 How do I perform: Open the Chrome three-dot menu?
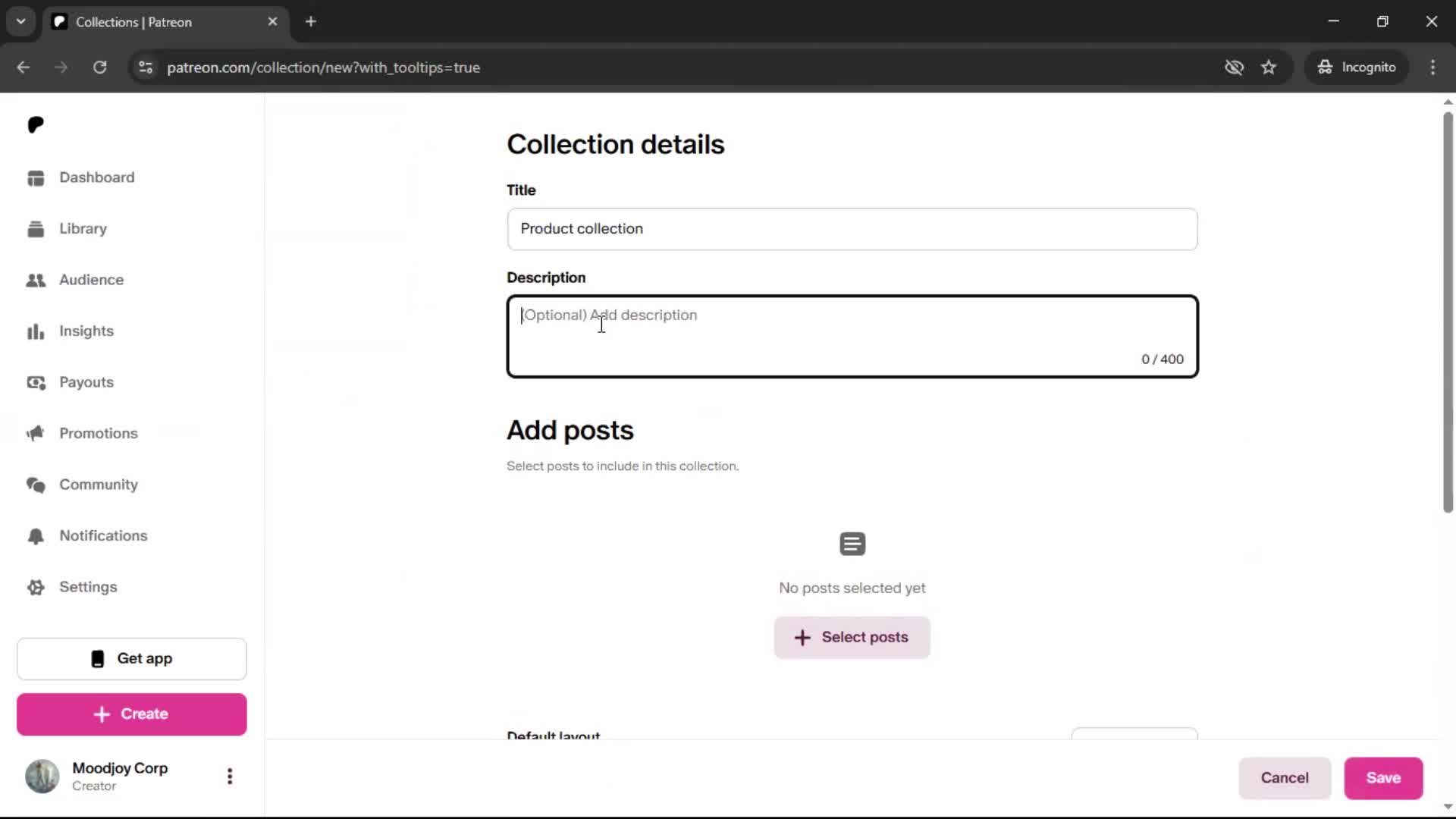click(x=1432, y=67)
